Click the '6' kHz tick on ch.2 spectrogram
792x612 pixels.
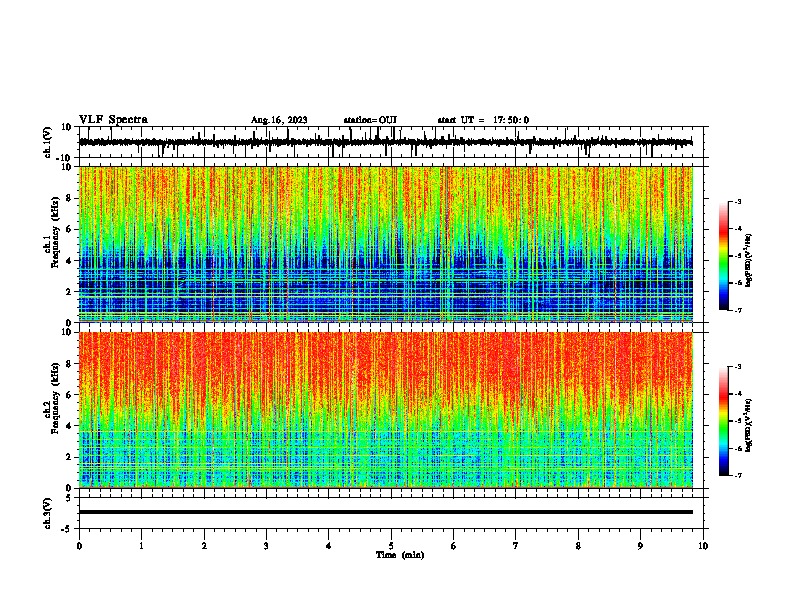pos(69,395)
